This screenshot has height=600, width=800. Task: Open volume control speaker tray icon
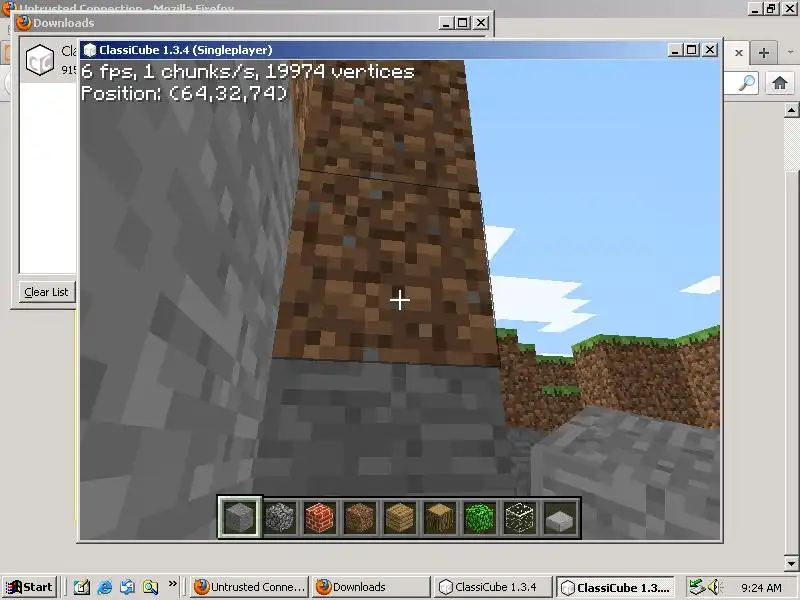[715, 587]
